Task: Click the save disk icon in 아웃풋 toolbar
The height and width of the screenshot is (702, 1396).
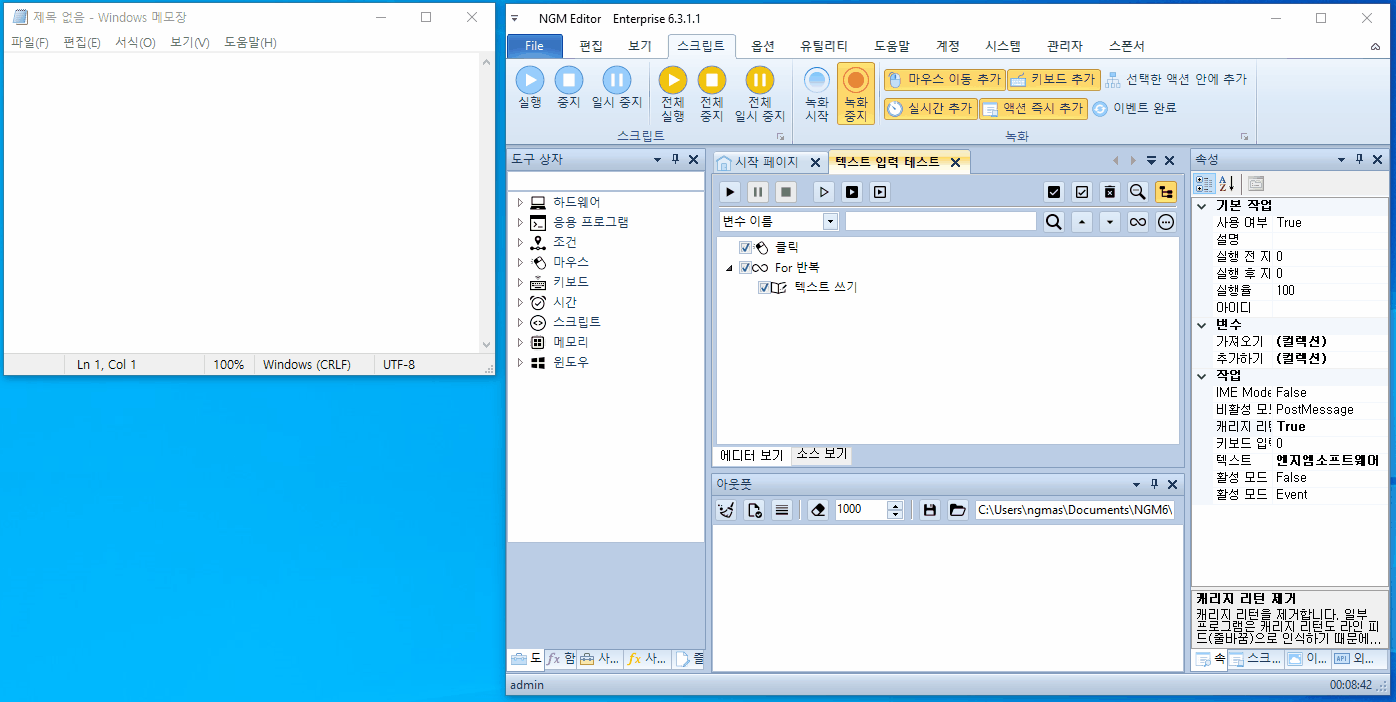Action: 930,510
